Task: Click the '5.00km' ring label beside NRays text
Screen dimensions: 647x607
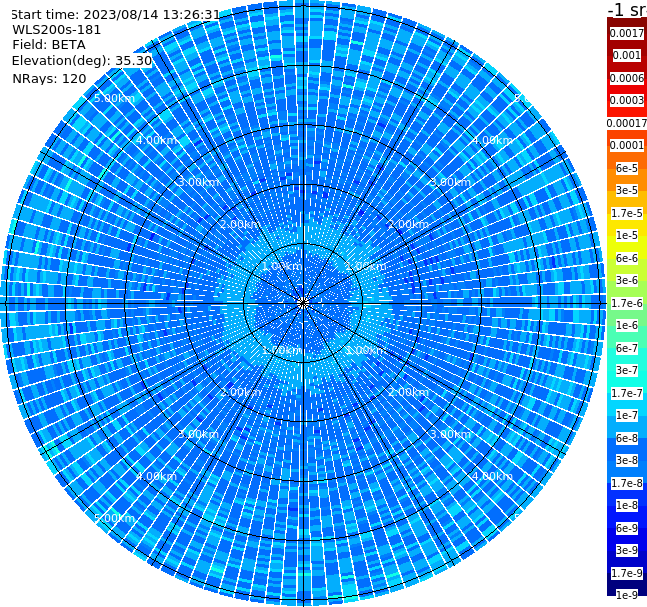Action: 114,98
